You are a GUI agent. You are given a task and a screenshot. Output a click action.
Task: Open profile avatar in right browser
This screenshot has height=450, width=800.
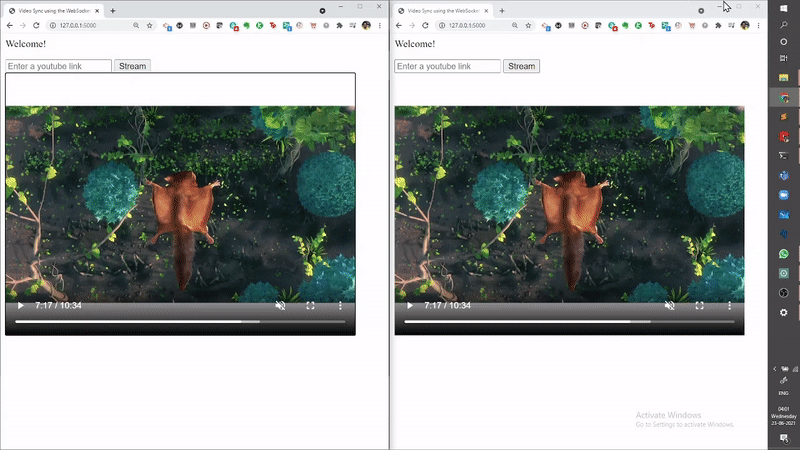click(745, 26)
